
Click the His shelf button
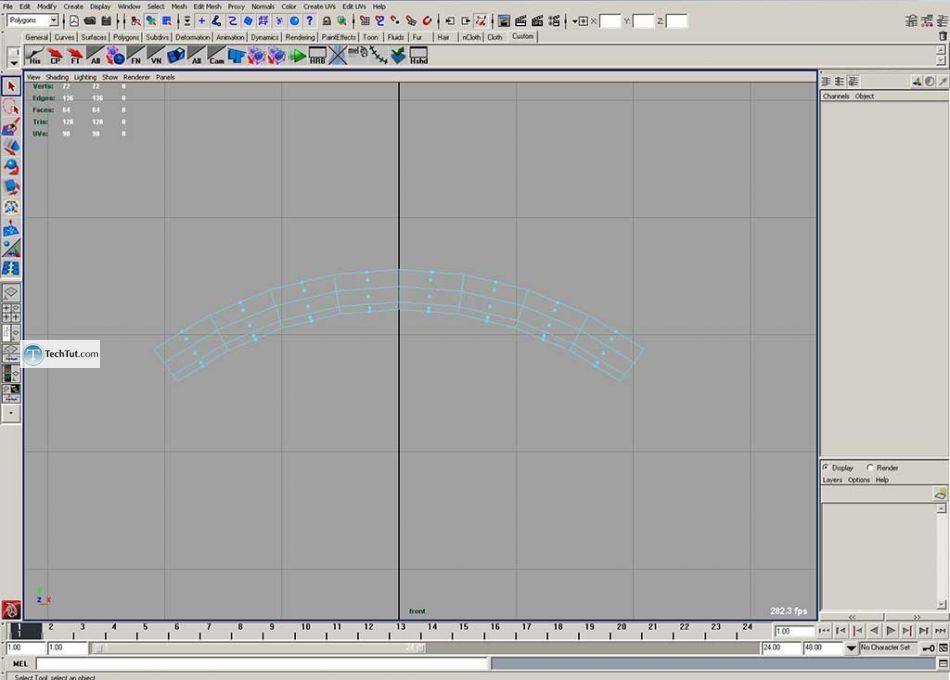point(35,56)
